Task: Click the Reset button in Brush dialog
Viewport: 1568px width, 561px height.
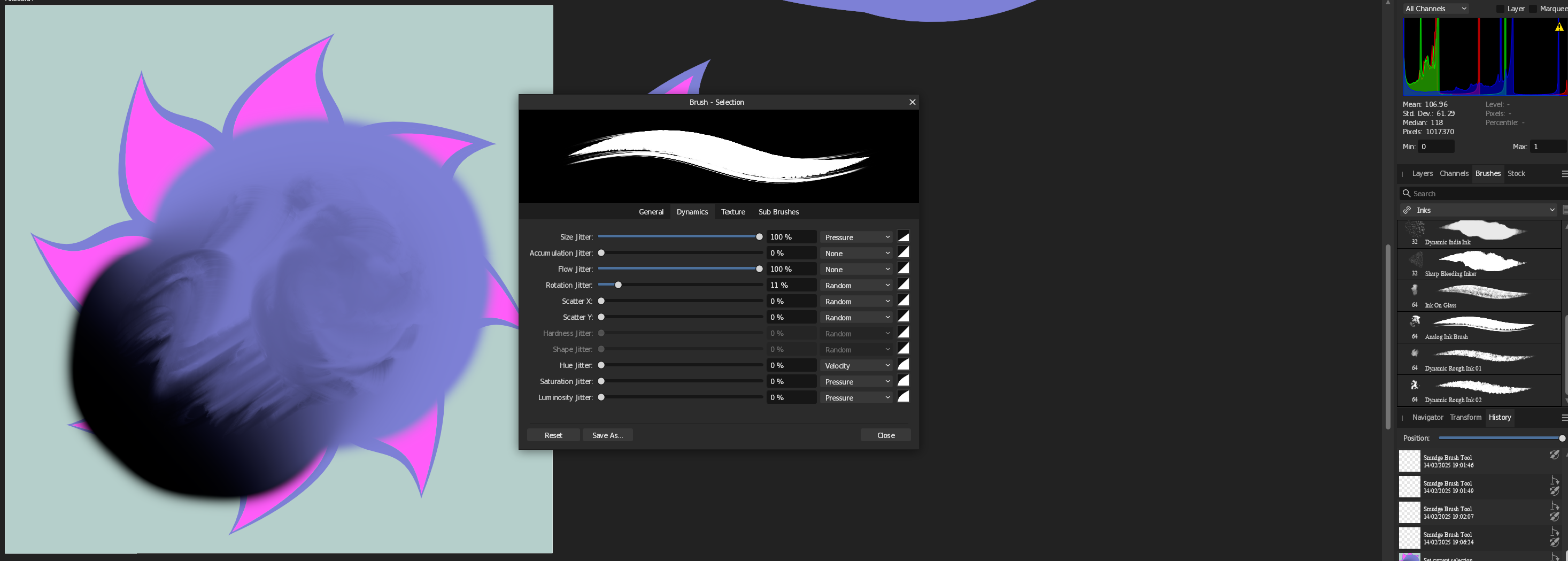Action: (x=553, y=435)
